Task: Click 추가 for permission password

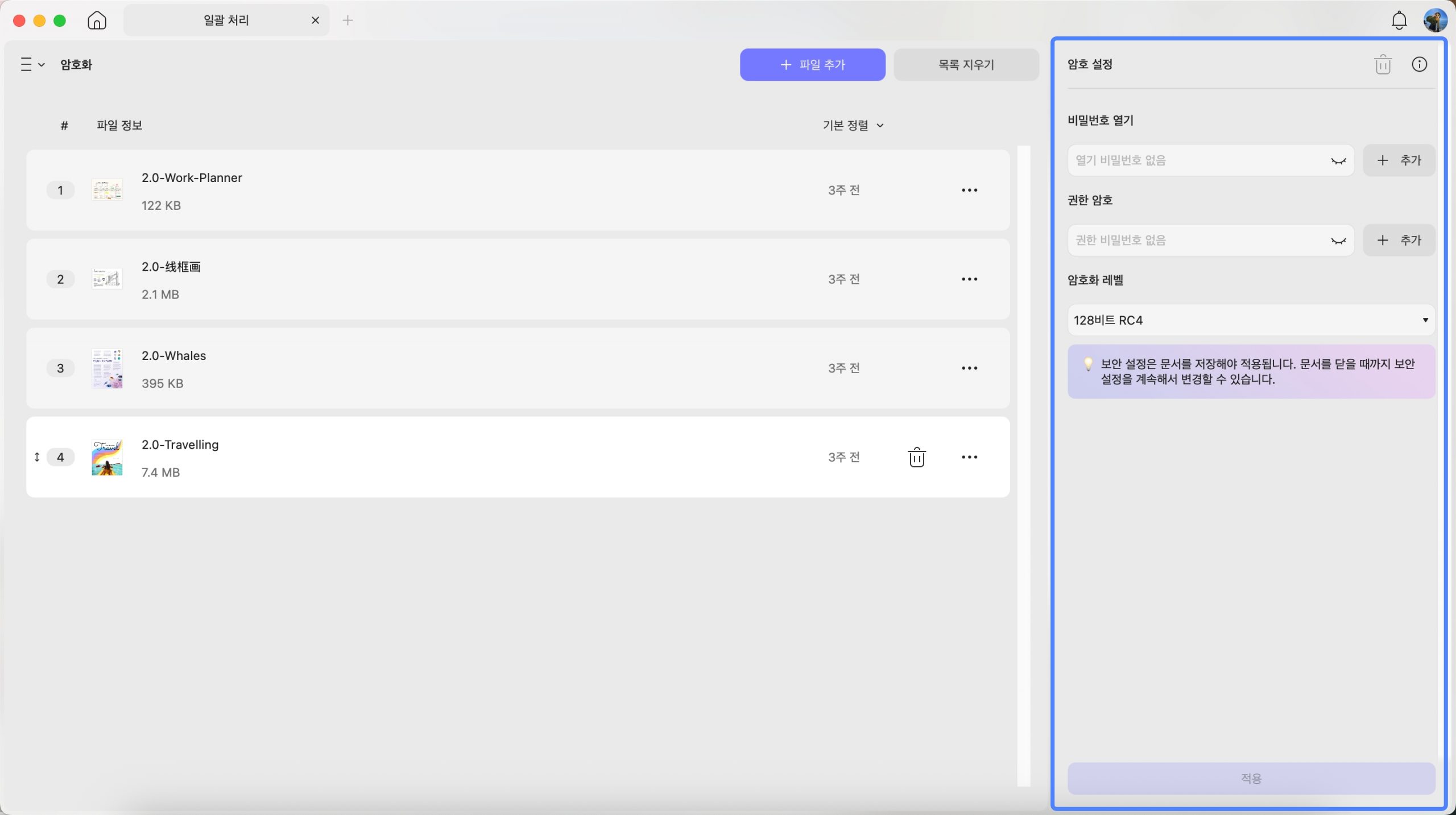Action: point(1399,240)
